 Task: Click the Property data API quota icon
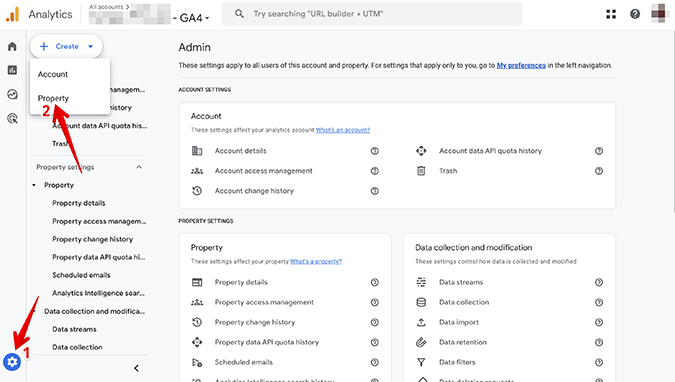[197, 342]
